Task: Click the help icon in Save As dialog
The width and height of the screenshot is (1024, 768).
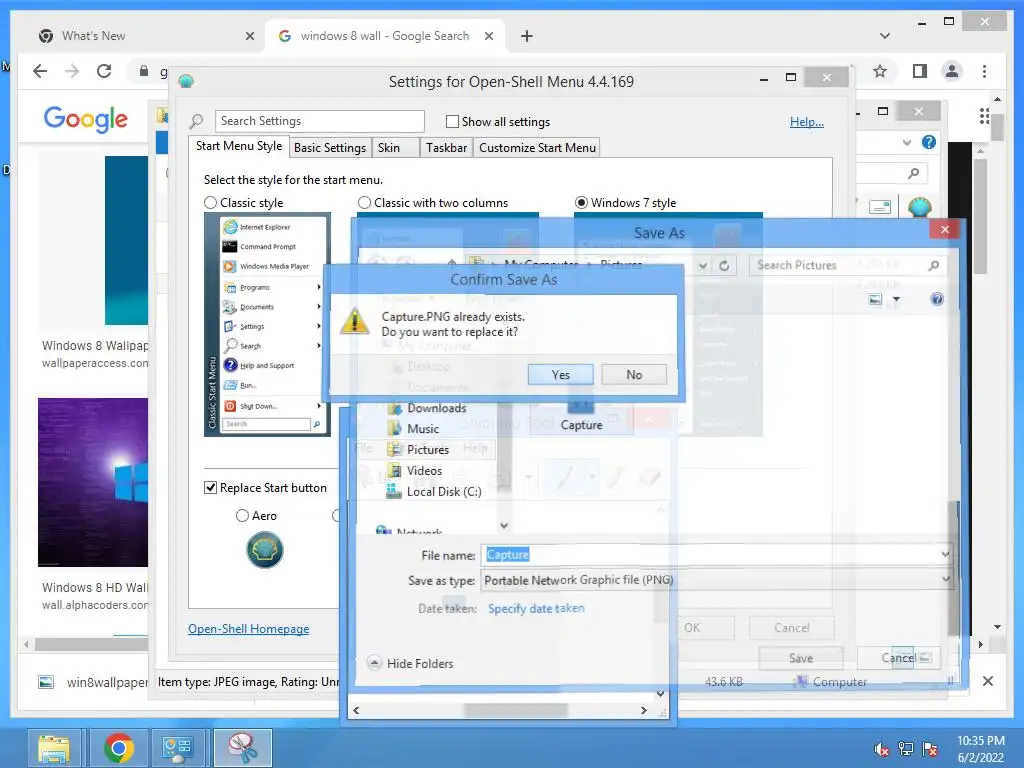Action: (x=937, y=299)
